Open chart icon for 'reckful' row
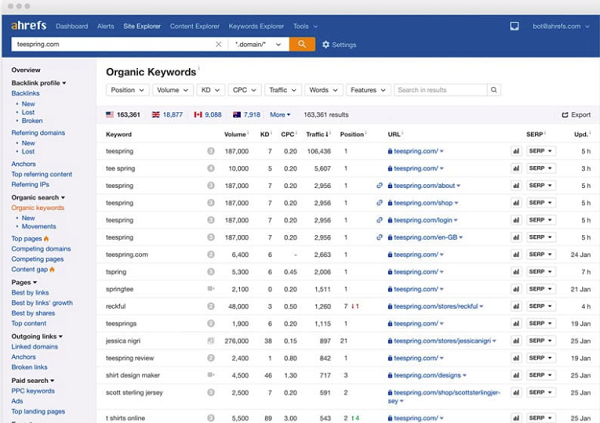The width and height of the screenshot is (600, 423). click(516, 306)
